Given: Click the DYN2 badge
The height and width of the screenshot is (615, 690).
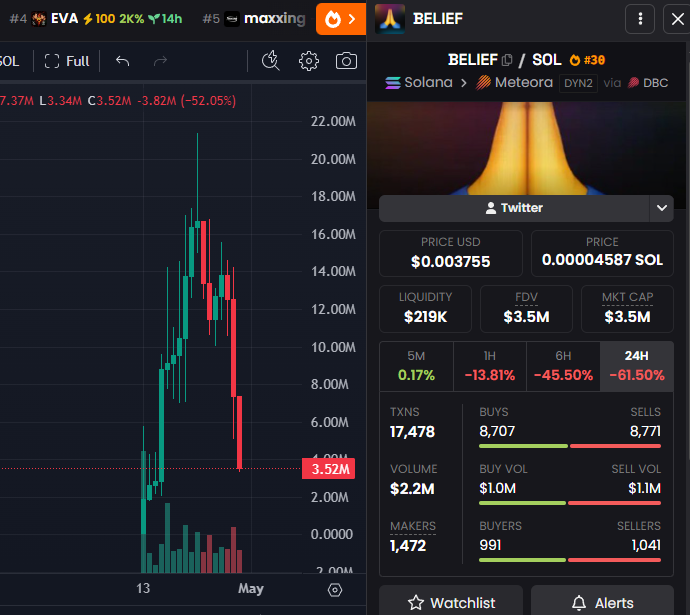Looking at the screenshot, I should pos(578,83).
